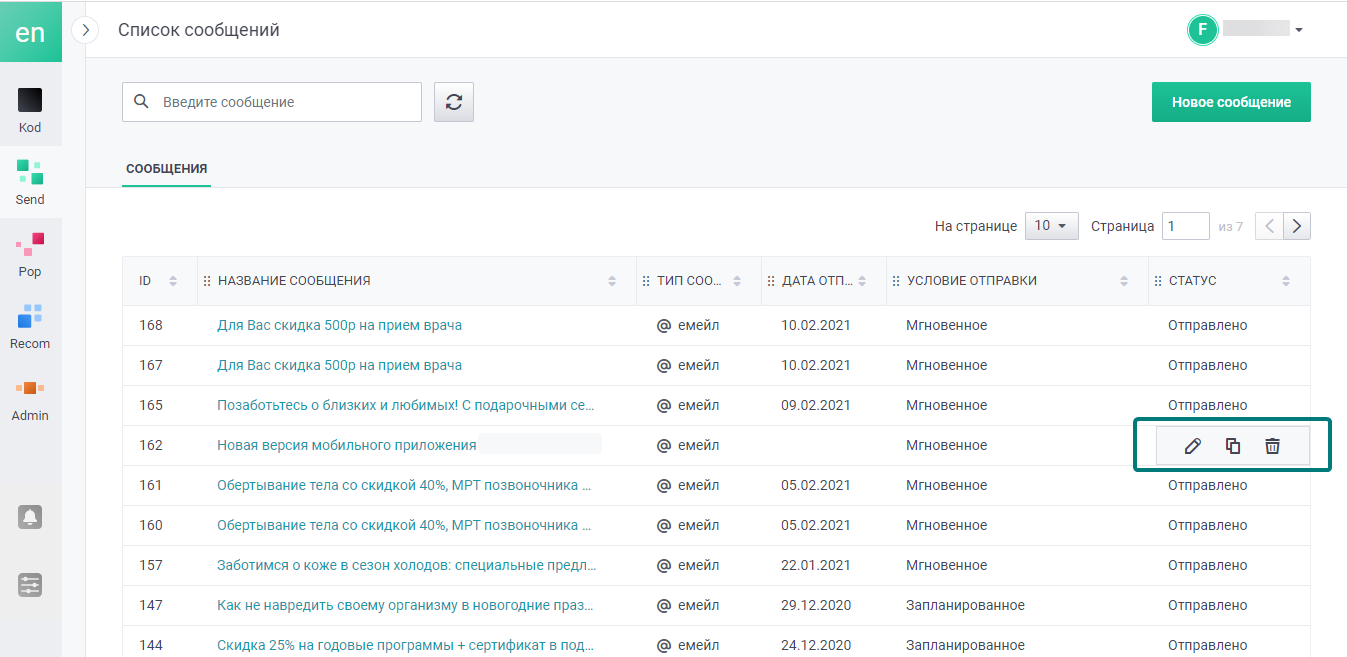1347x657 pixels.
Task: Click the date 29.12.2020 cell
Action: 816,605
